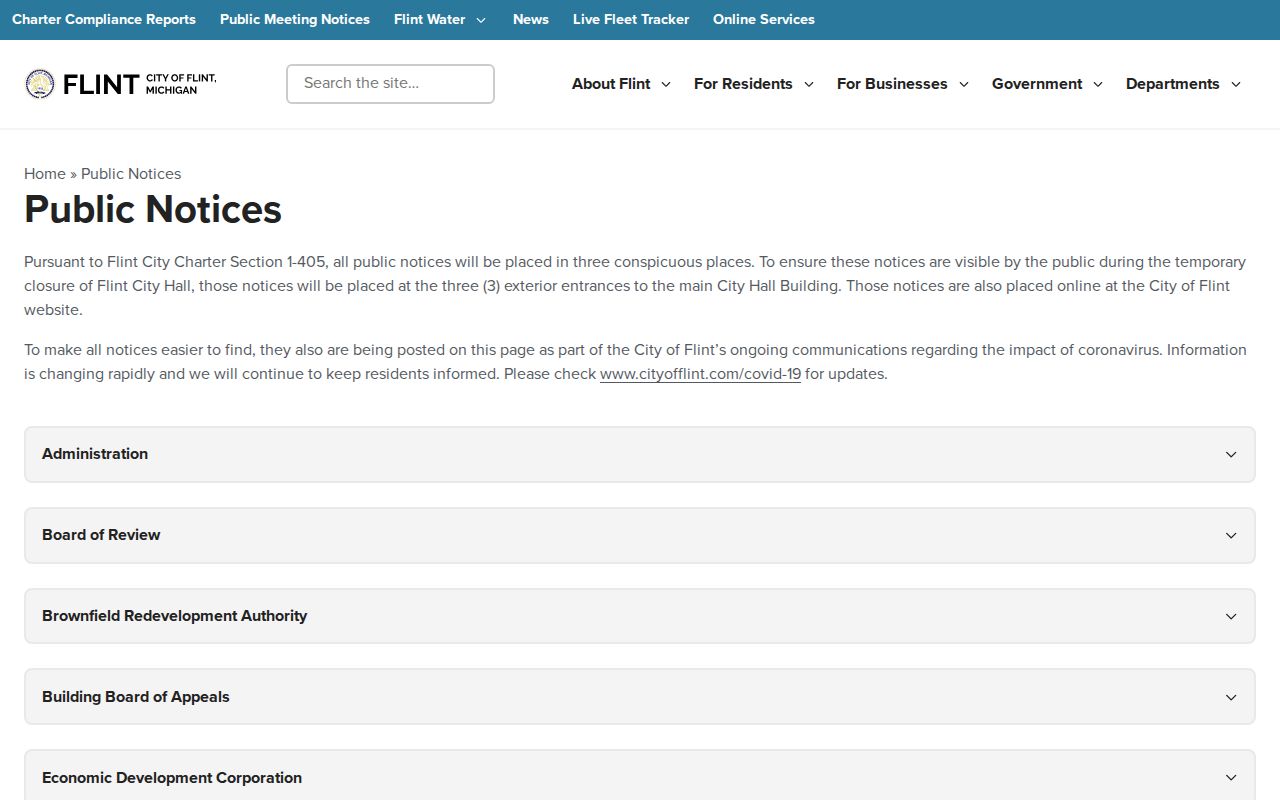Go to Public Meeting Notices
This screenshot has width=1280, height=800.
295,19
